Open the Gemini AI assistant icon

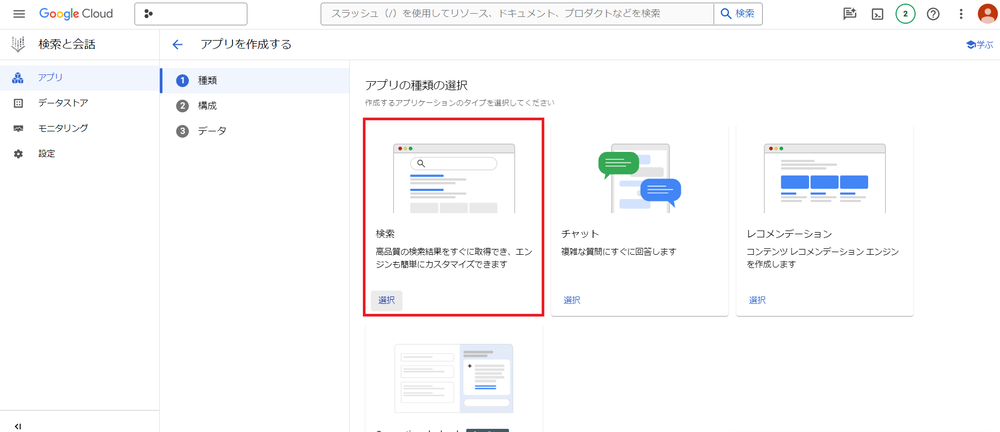(x=850, y=14)
